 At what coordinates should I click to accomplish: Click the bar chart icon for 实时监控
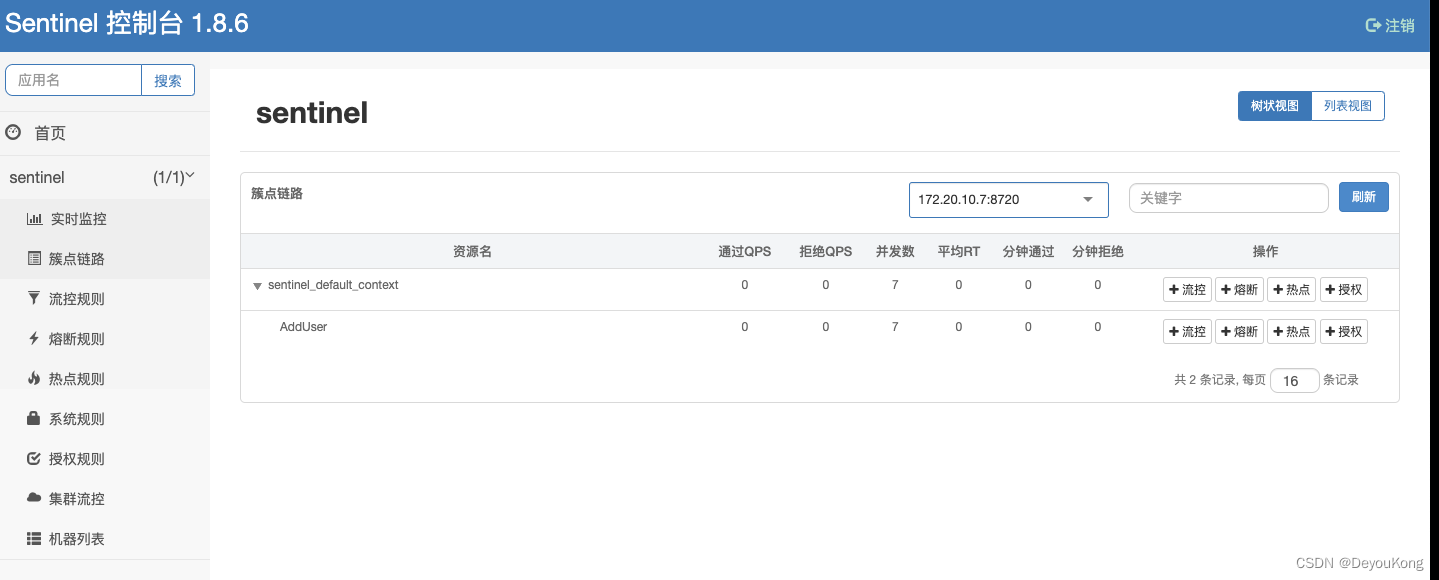coord(34,218)
